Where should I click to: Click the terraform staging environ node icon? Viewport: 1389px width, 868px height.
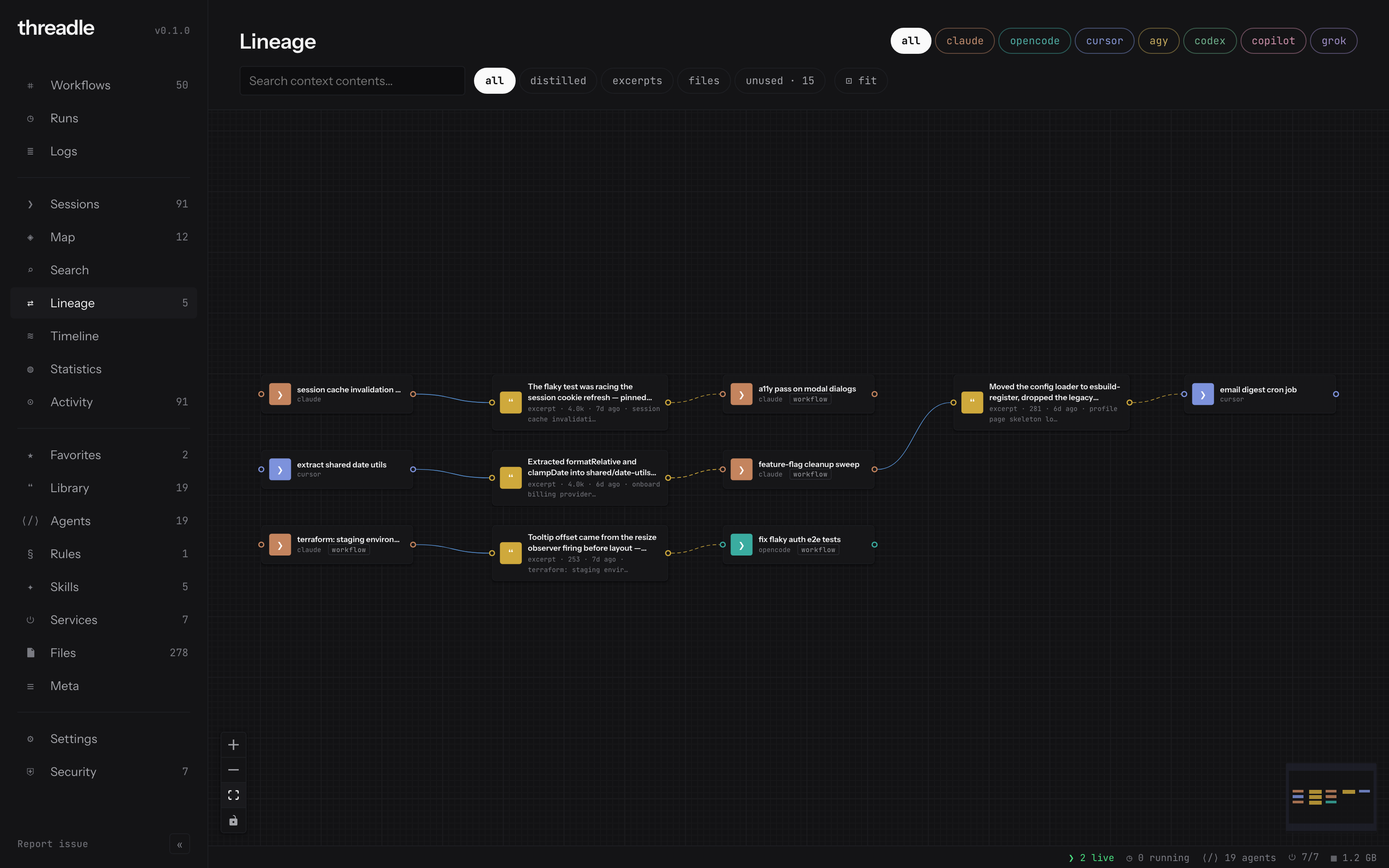[x=280, y=545]
